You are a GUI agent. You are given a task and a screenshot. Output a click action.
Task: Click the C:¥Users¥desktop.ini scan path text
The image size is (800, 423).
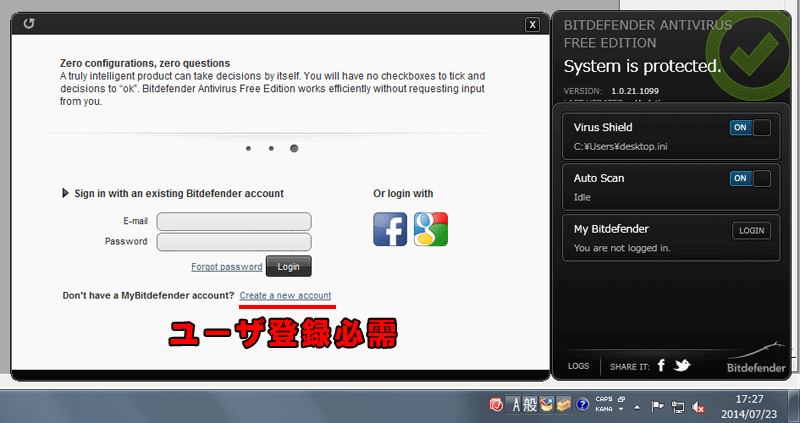coord(620,146)
